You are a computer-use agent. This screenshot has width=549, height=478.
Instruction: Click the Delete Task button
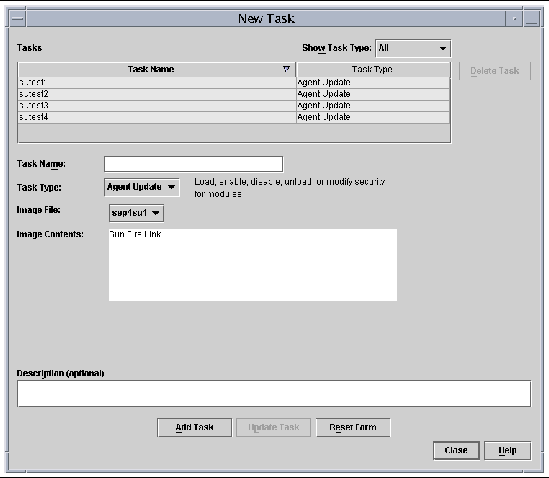pyautogui.click(x=495, y=71)
